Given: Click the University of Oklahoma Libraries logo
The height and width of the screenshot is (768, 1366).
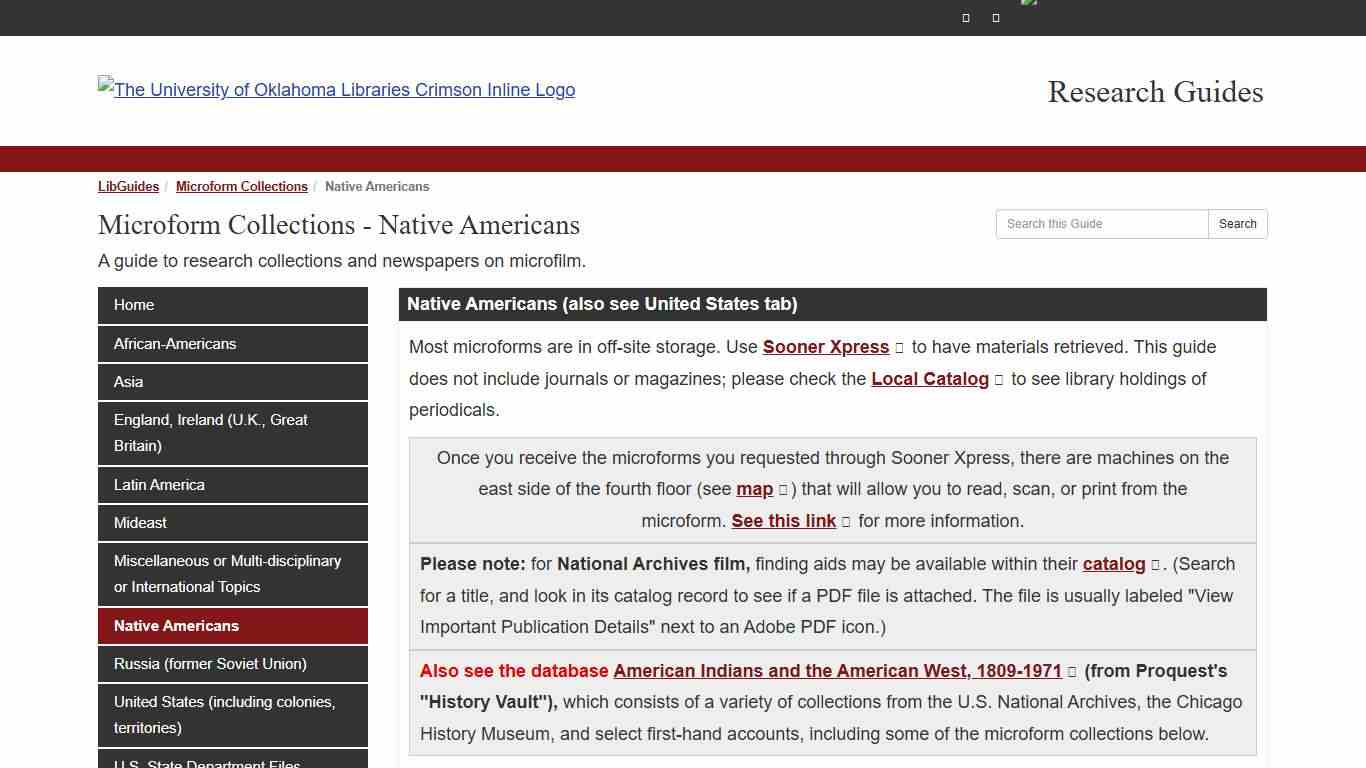Looking at the screenshot, I should click(x=336, y=90).
